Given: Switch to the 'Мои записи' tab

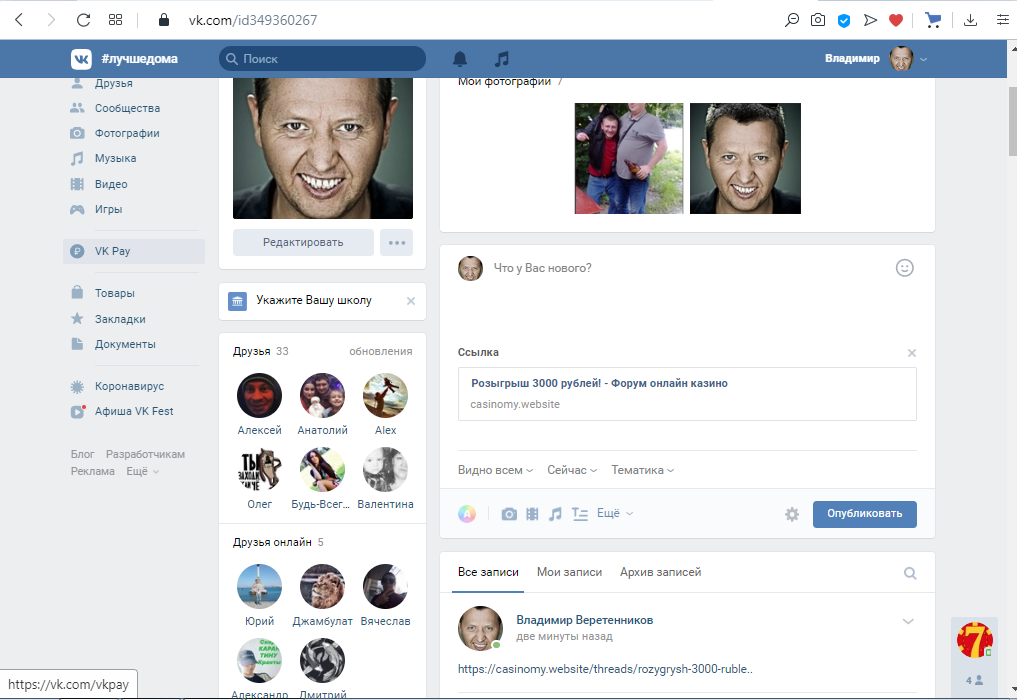Looking at the screenshot, I should [x=569, y=572].
